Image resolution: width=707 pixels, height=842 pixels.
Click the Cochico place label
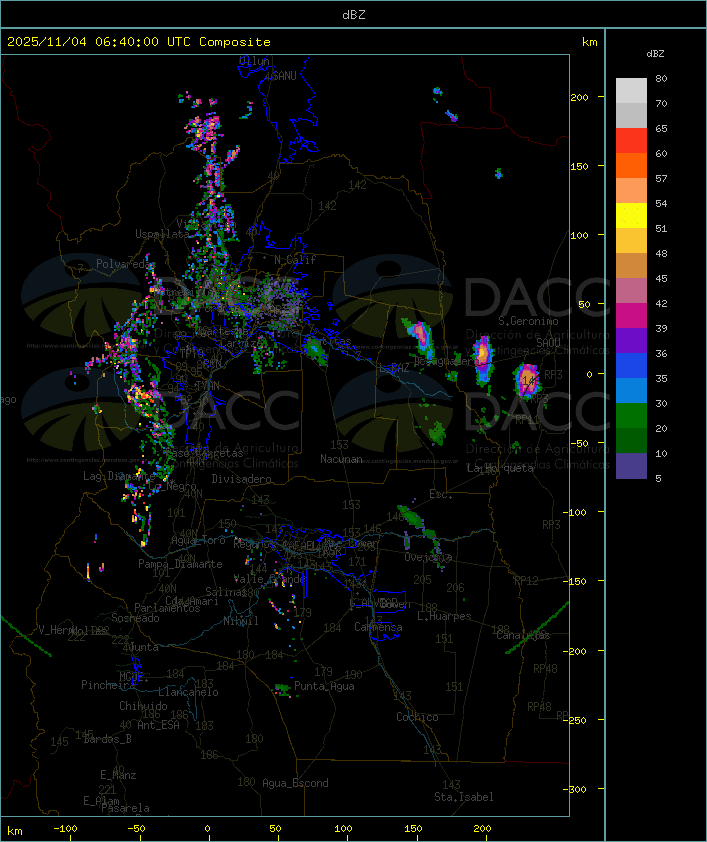[x=417, y=717]
